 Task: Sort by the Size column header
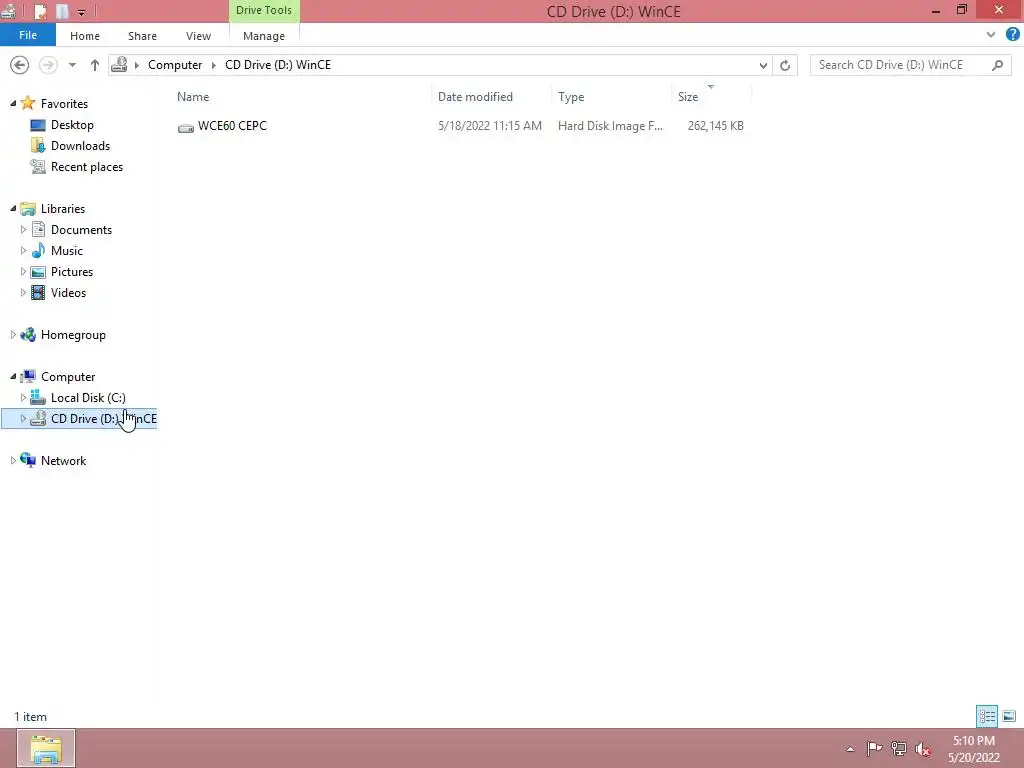[688, 97]
